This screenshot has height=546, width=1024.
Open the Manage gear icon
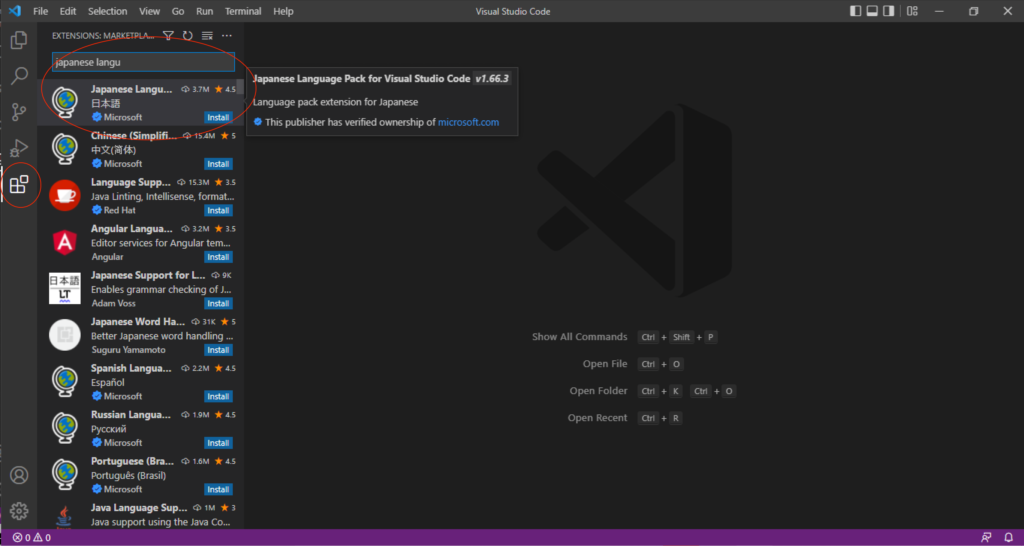click(x=19, y=511)
